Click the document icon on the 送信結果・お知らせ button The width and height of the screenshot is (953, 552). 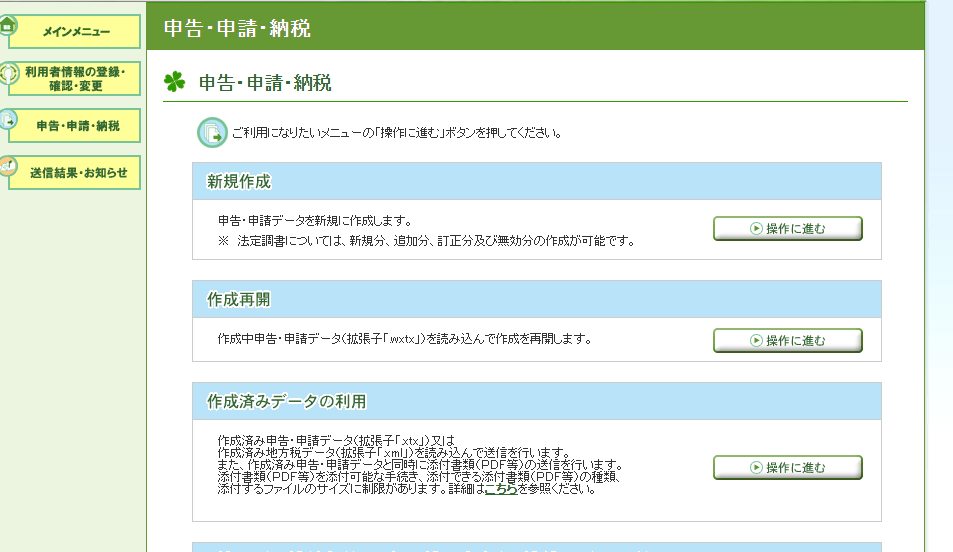point(8,165)
